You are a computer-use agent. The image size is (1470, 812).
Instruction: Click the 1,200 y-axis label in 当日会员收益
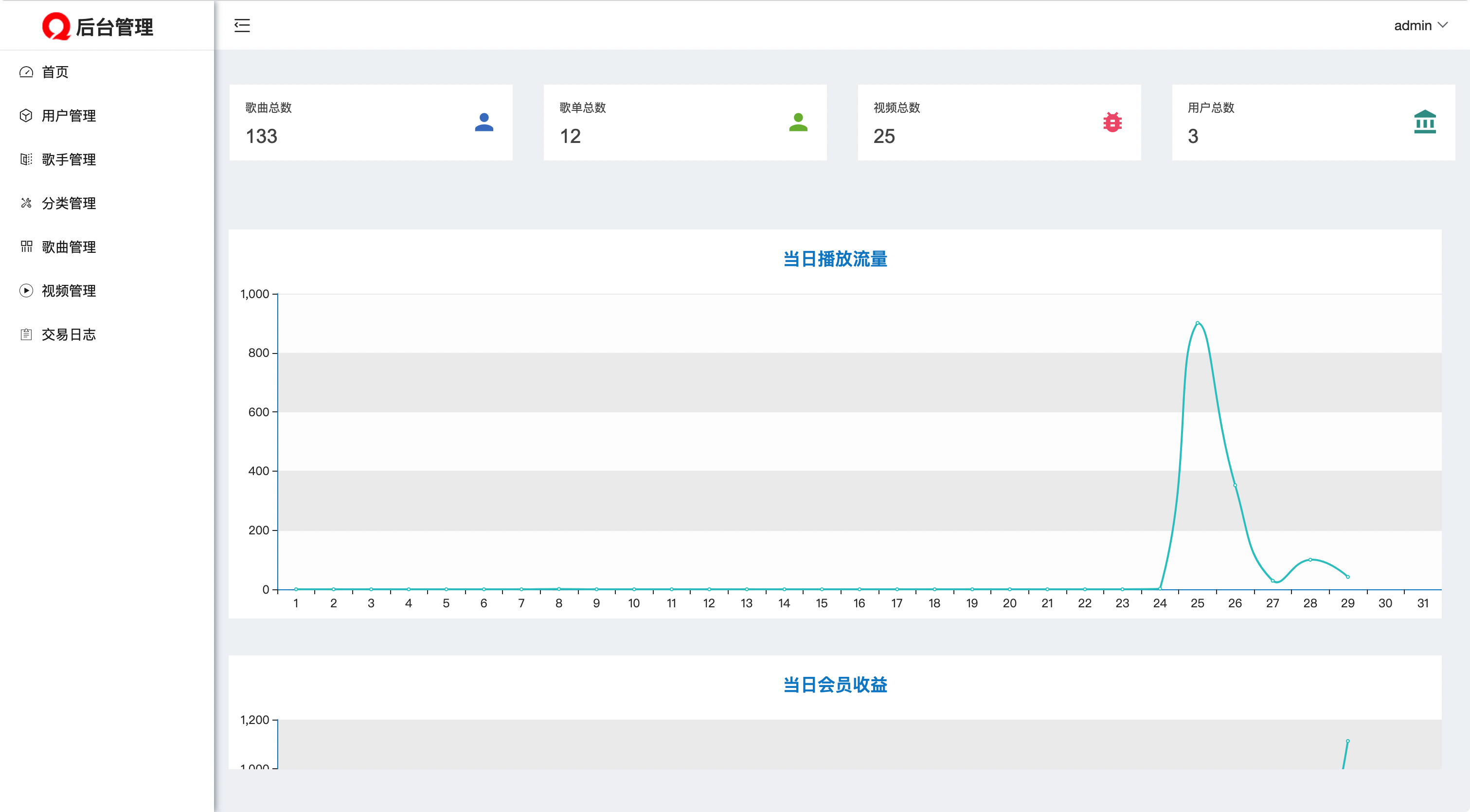(x=254, y=720)
